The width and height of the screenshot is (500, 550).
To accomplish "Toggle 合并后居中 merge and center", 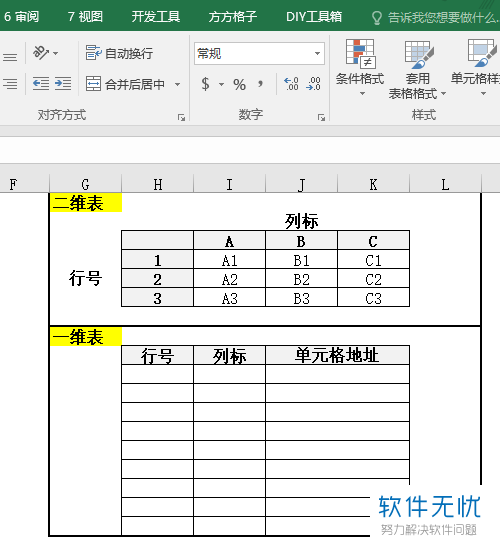I will [125, 84].
